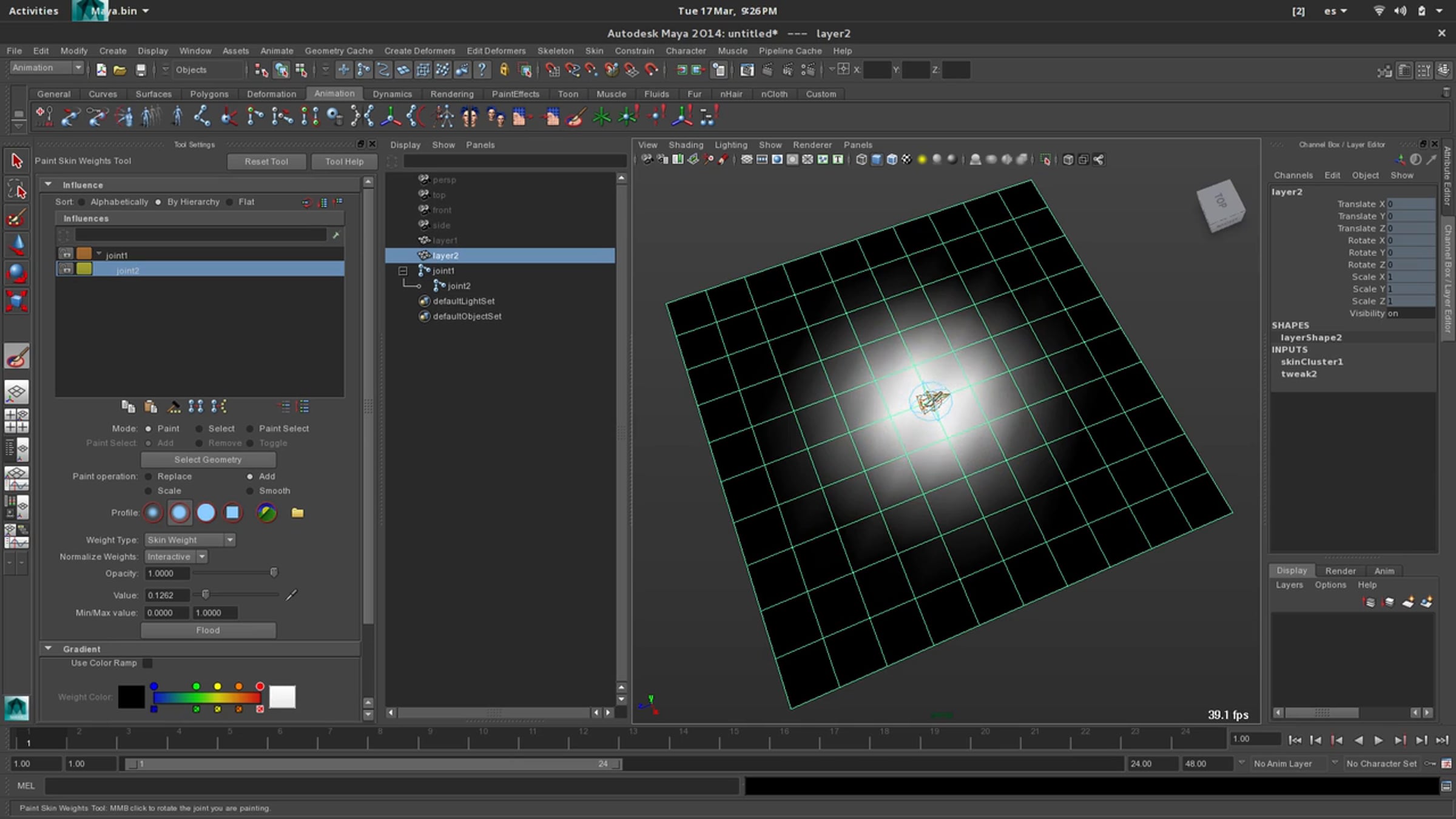Enable the Use Color Ramp checkbox
Image resolution: width=1456 pixels, height=819 pixels.
point(147,663)
